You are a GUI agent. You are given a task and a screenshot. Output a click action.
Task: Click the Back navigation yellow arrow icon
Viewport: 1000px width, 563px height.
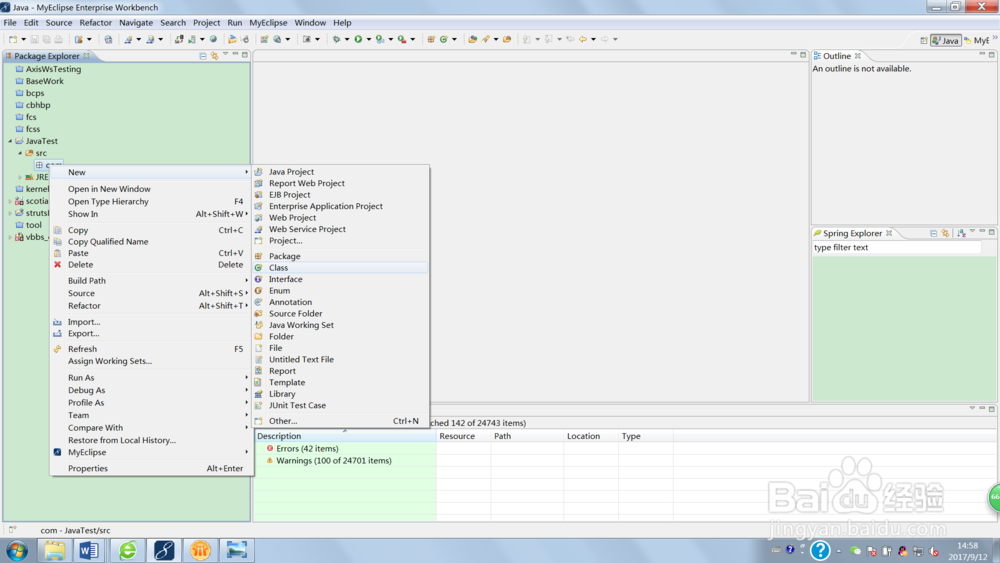click(582, 40)
